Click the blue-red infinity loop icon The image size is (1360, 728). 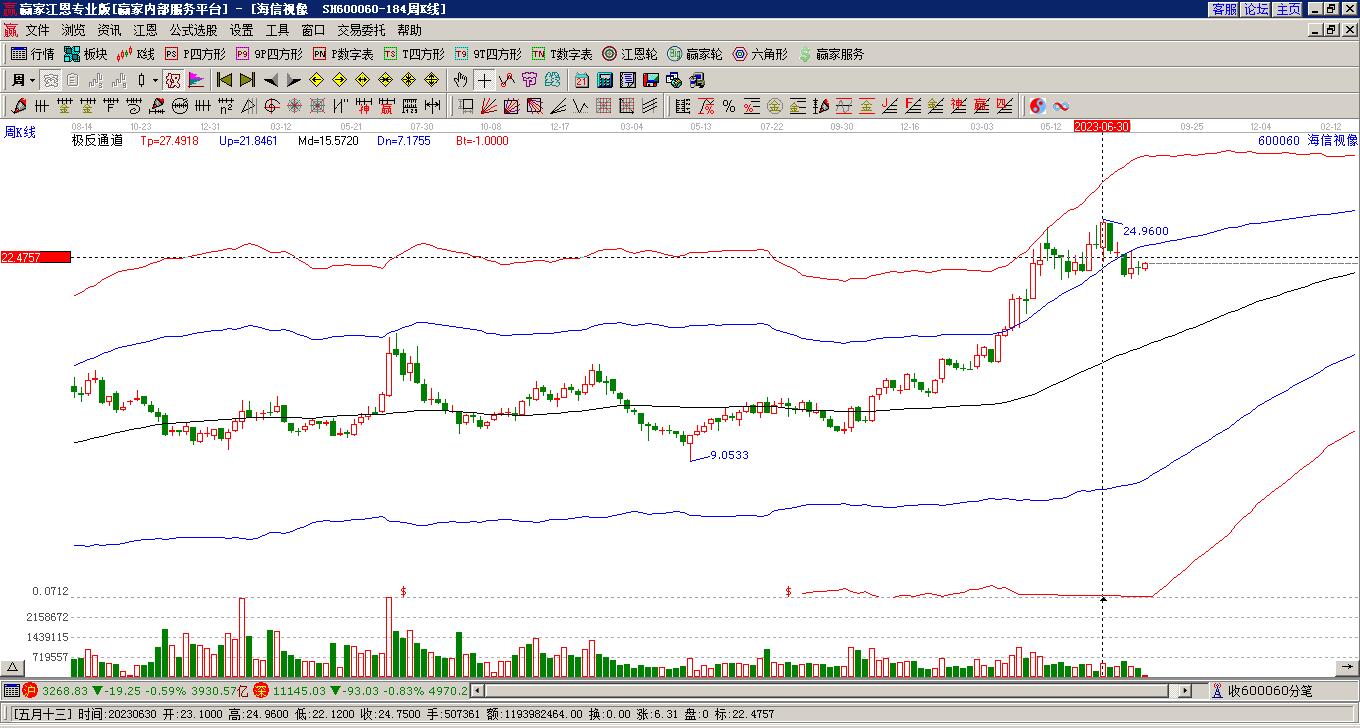tap(1061, 105)
